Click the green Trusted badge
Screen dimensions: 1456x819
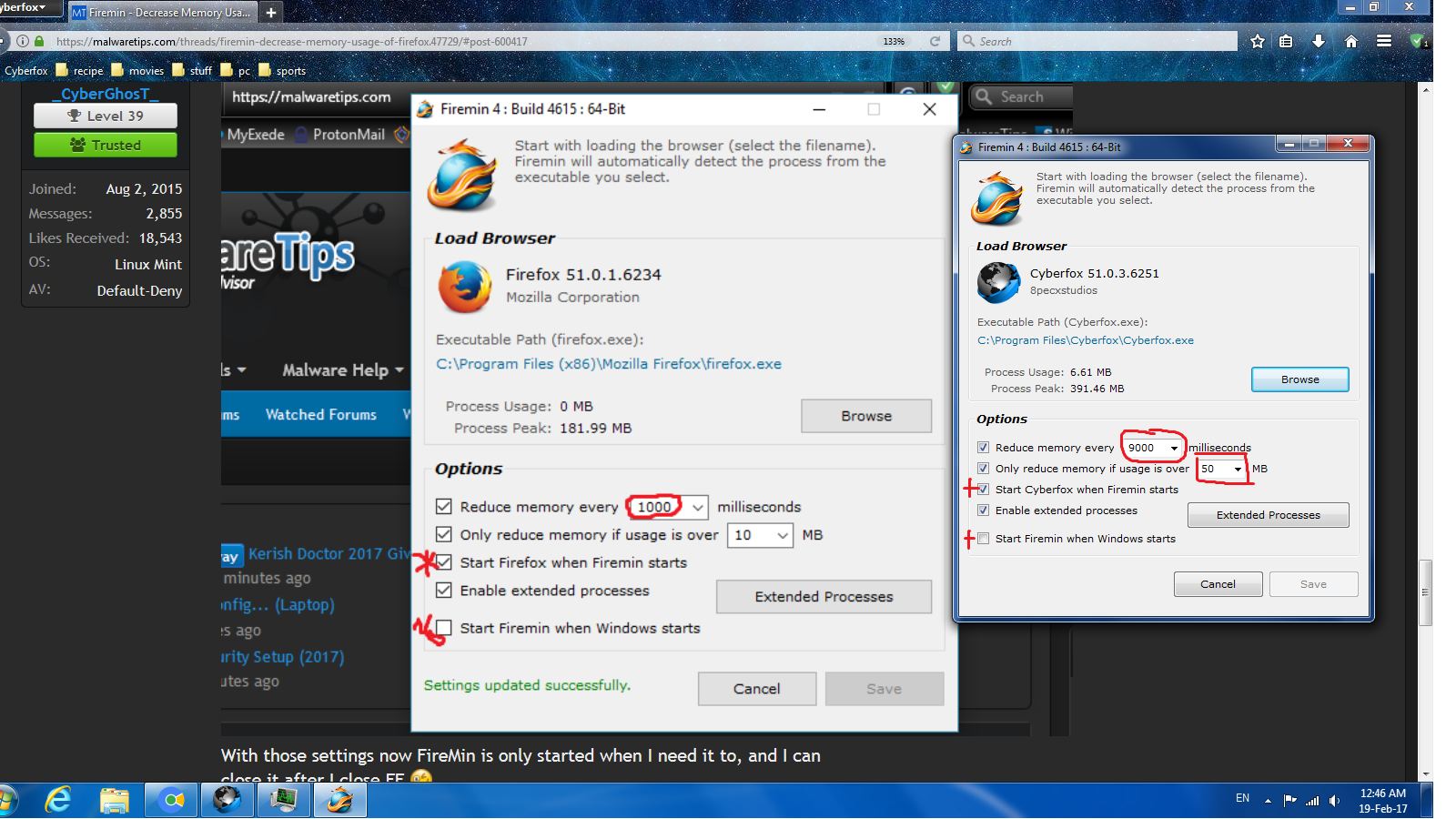(x=106, y=145)
